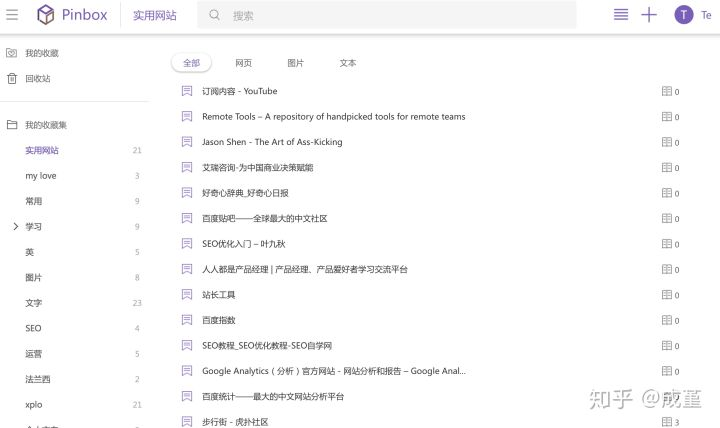This screenshot has width=720, height=428.
Task: Open 我的收藏 in sidebar
Action: 42,53
